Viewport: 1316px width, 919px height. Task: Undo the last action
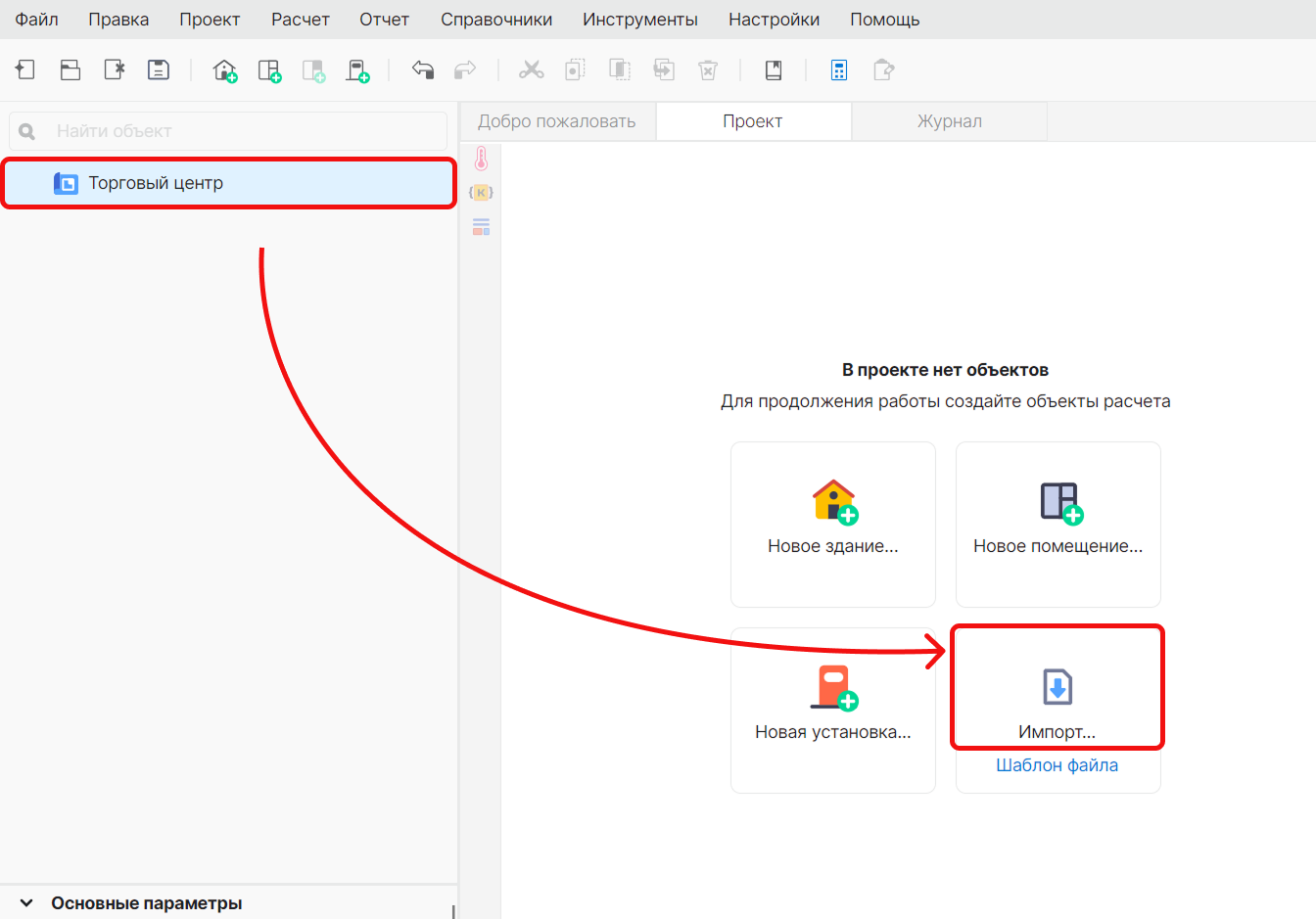coord(423,69)
